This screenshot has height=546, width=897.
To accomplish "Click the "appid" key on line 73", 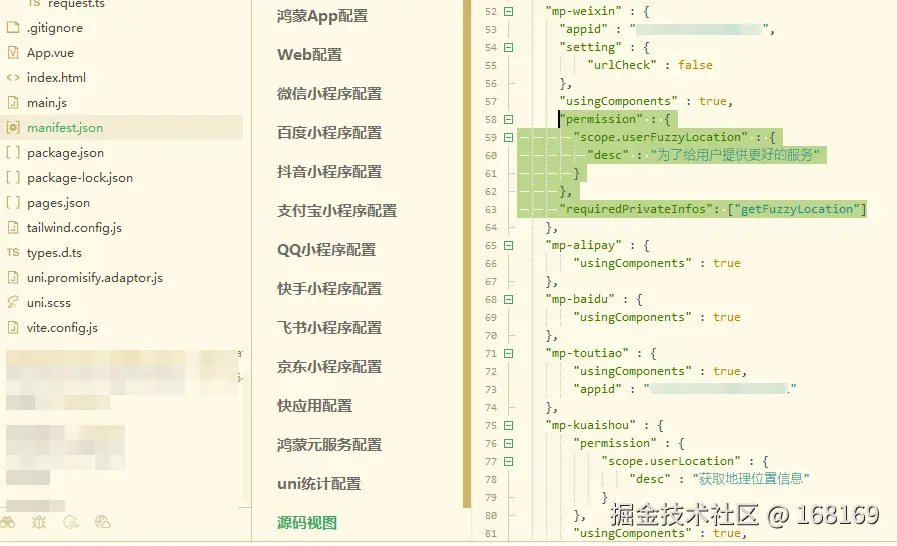I will pos(597,389).
